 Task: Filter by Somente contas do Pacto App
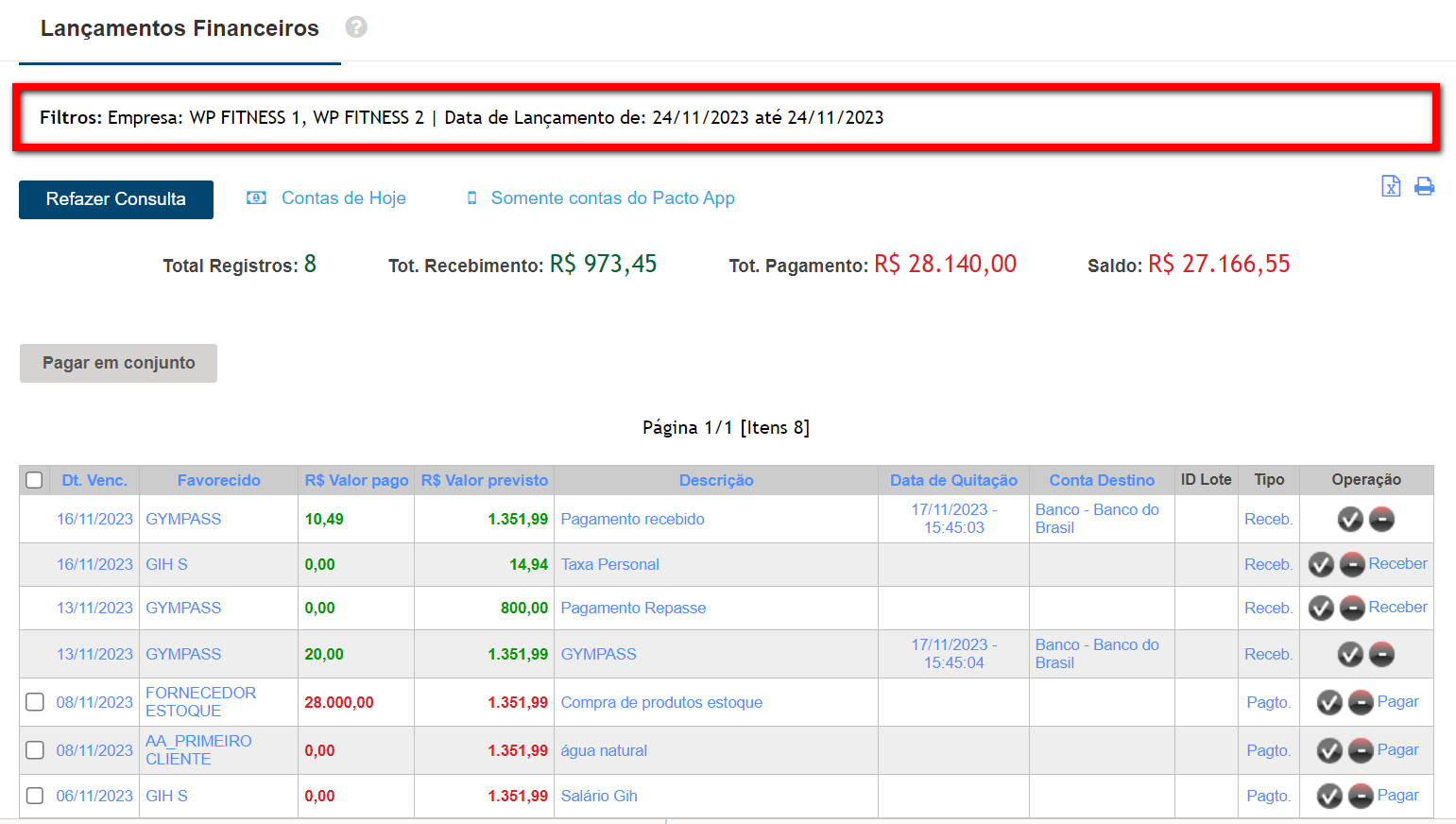(x=612, y=198)
